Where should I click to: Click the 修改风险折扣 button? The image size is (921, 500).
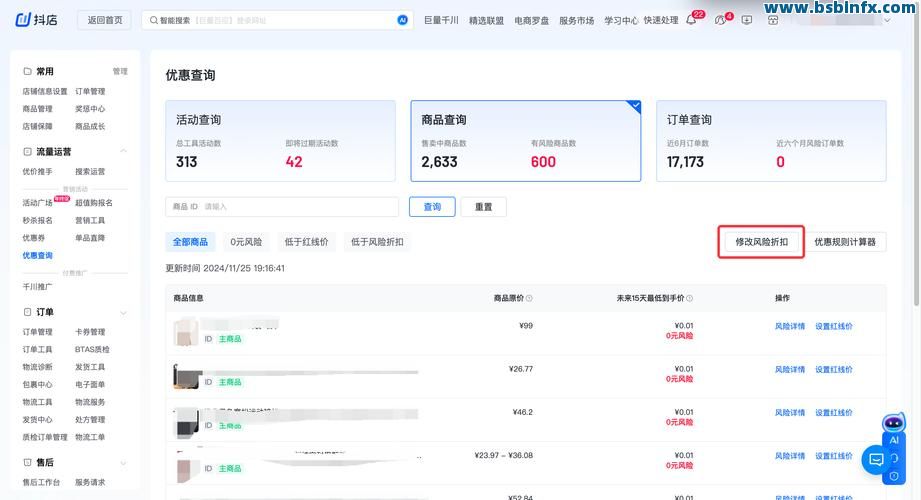click(x=761, y=242)
